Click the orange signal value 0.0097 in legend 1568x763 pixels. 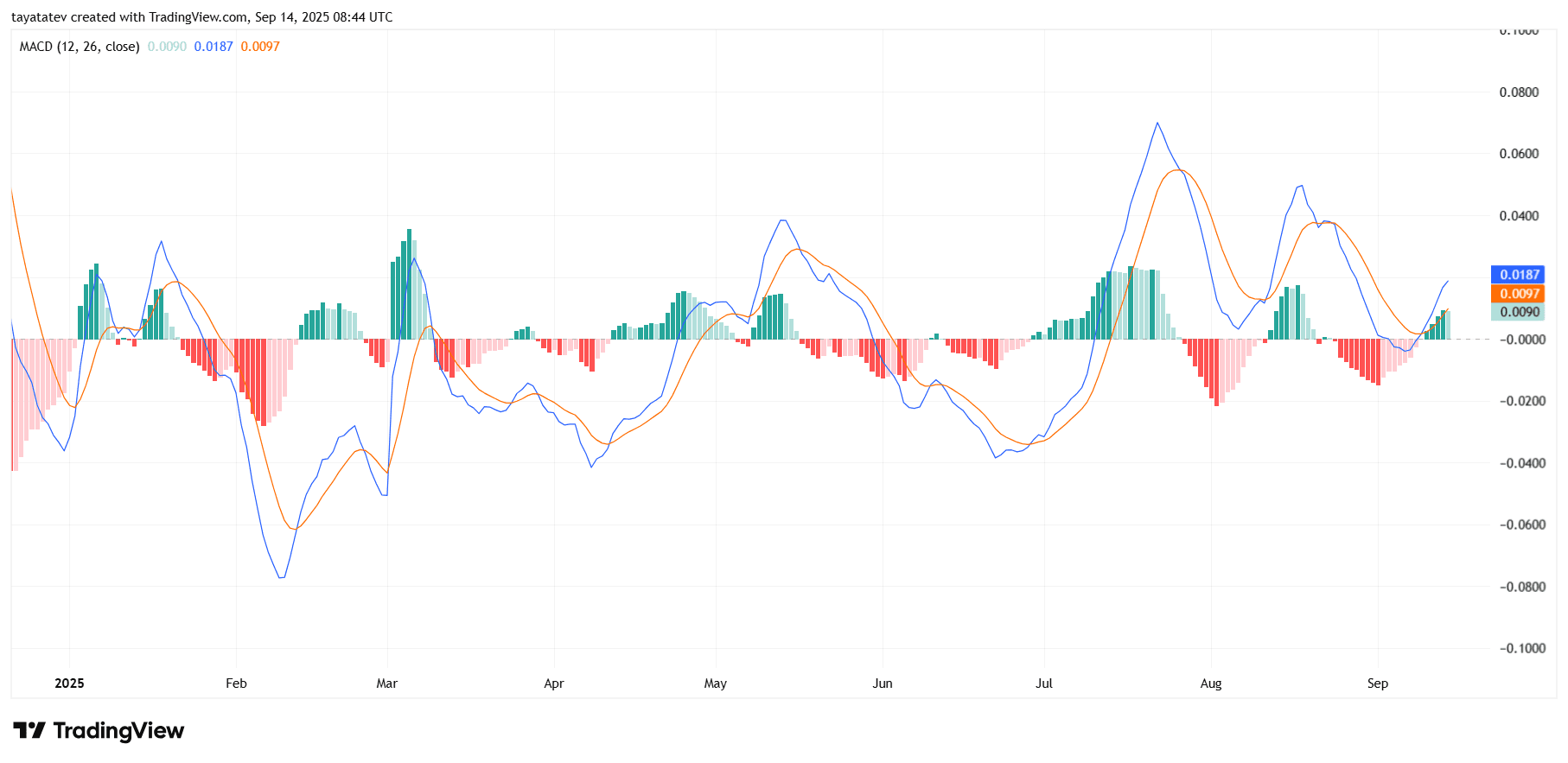260,47
